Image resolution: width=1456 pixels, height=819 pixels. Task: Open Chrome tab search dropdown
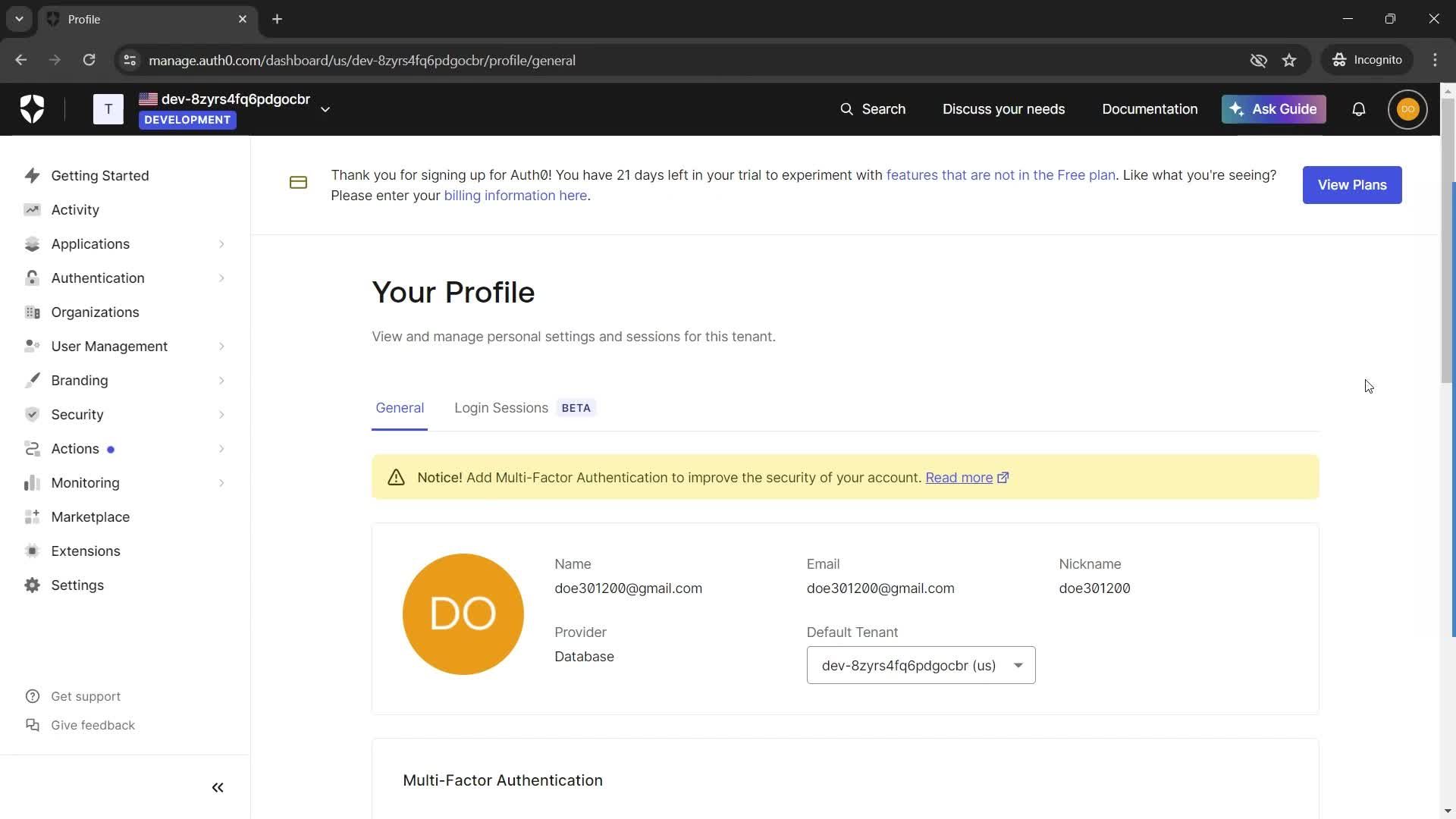19,19
